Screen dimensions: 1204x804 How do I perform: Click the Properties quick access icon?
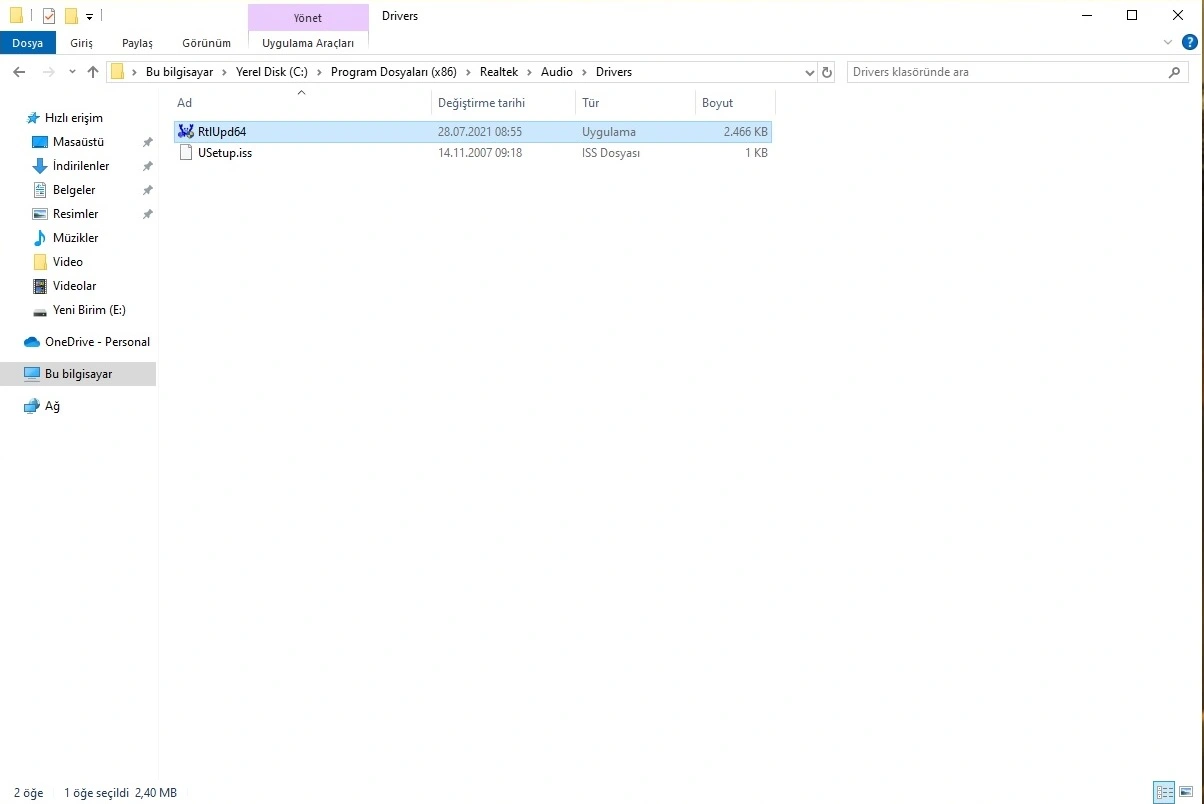(49, 16)
